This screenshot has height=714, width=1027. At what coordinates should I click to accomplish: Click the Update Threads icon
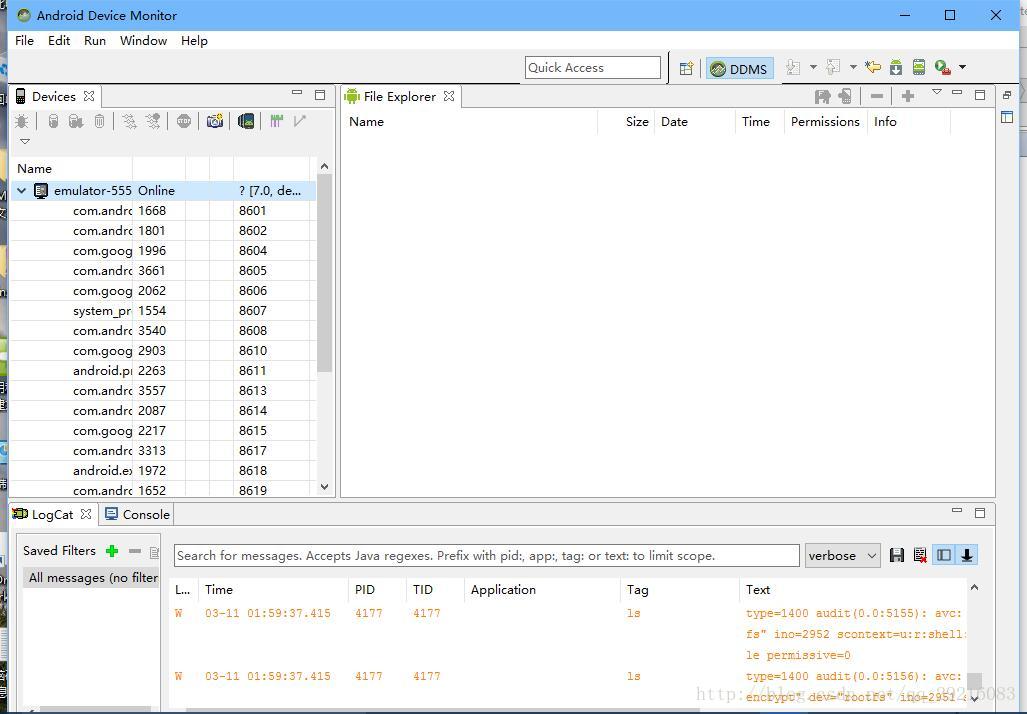point(130,121)
